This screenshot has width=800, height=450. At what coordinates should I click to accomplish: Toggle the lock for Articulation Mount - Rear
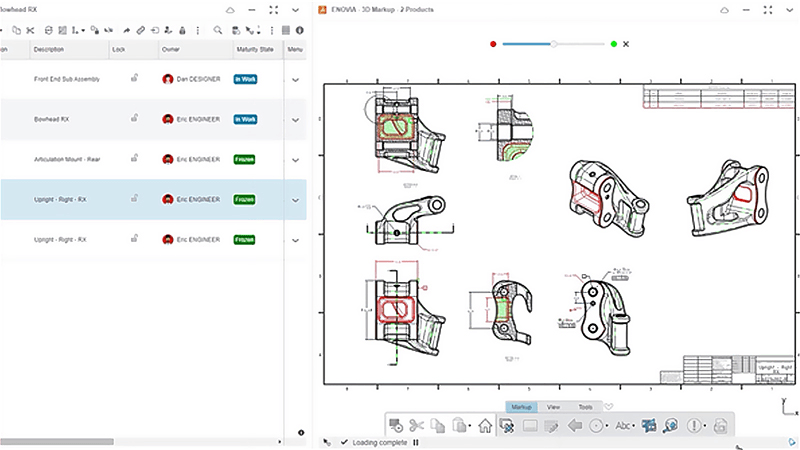(133, 158)
